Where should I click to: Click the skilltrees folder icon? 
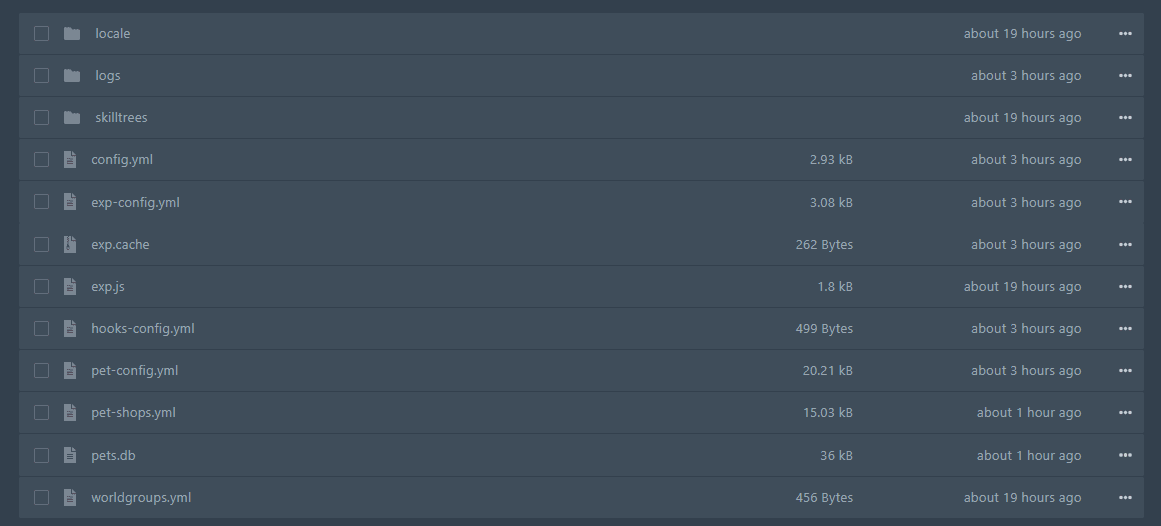click(71, 117)
